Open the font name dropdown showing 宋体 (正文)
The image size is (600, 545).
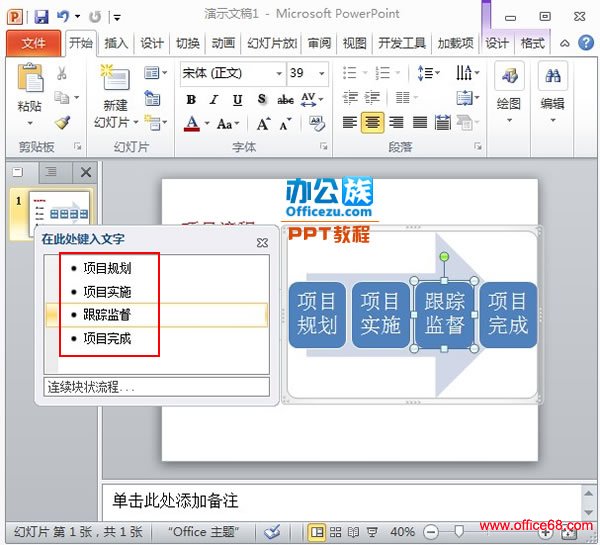pyautogui.click(x=279, y=73)
